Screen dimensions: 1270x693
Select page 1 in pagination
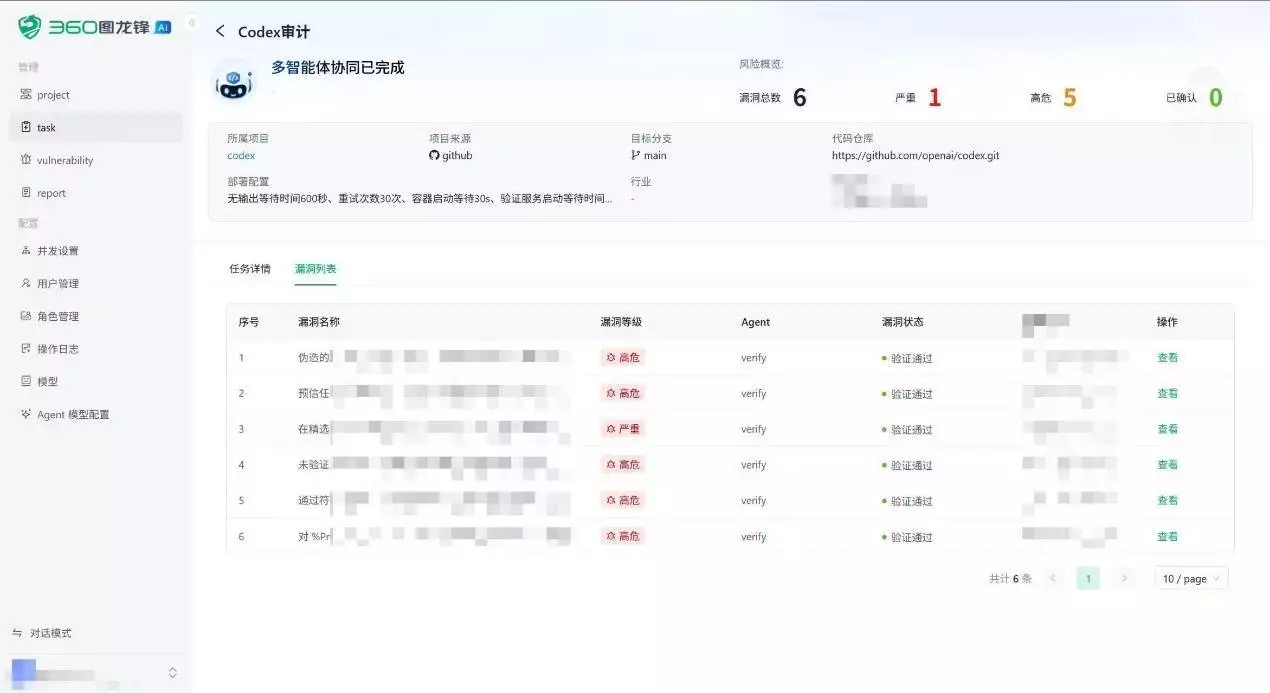pyautogui.click(x=1088, y=578)
